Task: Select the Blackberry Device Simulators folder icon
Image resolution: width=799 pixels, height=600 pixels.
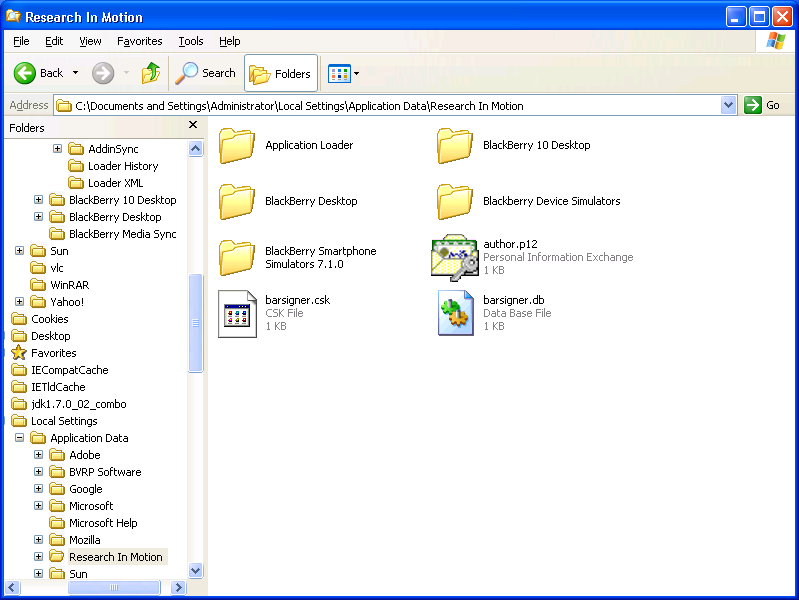Action: coord(455,202)
